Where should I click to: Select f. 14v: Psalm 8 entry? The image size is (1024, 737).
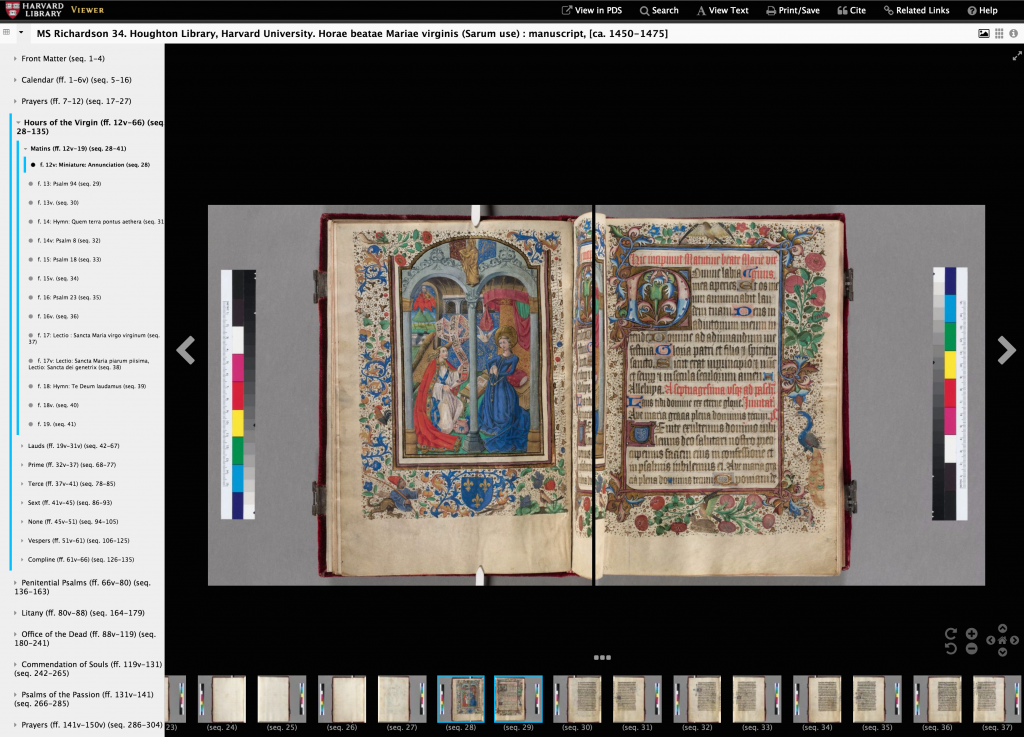click(69, 241)
